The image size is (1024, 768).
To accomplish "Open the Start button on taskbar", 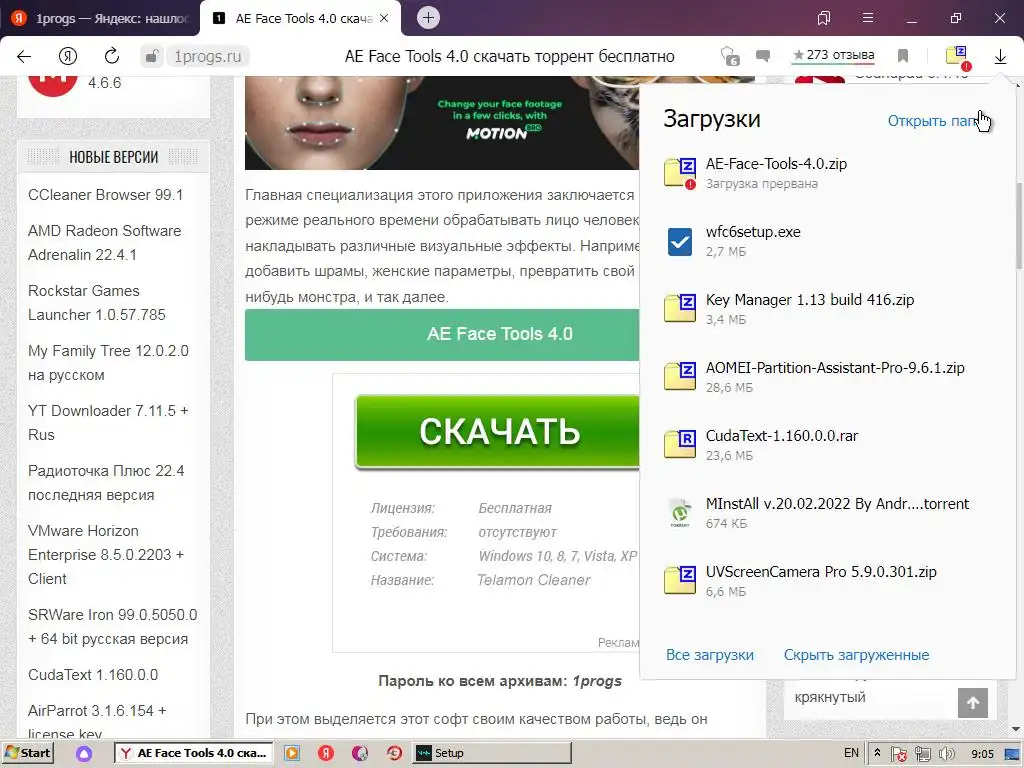I will [27, 753].
